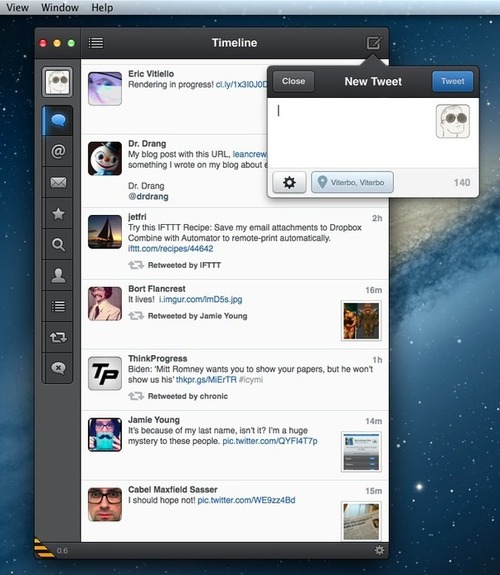Open tweet options gear in composer
The height and width of the screenshot is (575, 500).
(289, 182)
